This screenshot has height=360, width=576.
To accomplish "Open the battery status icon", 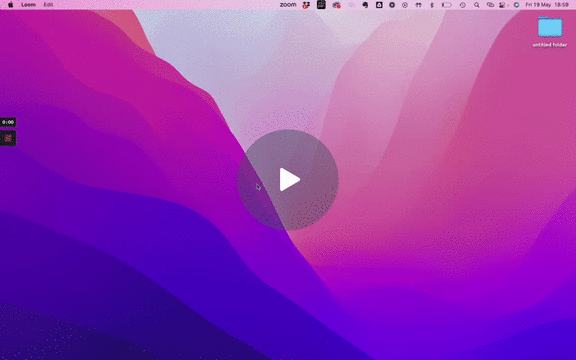I will coord(446,5).
